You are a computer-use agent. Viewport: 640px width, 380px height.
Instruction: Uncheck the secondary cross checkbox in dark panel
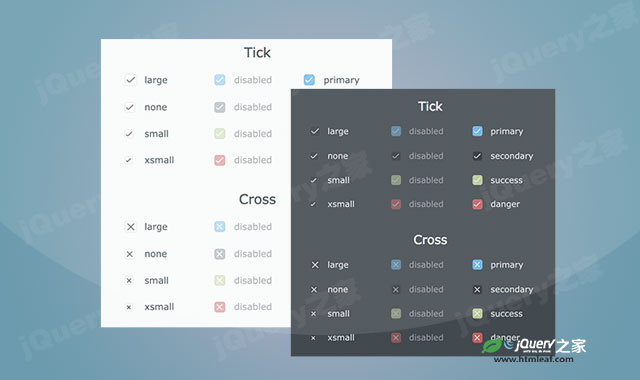pyautogui.click(x=478, y=289)
